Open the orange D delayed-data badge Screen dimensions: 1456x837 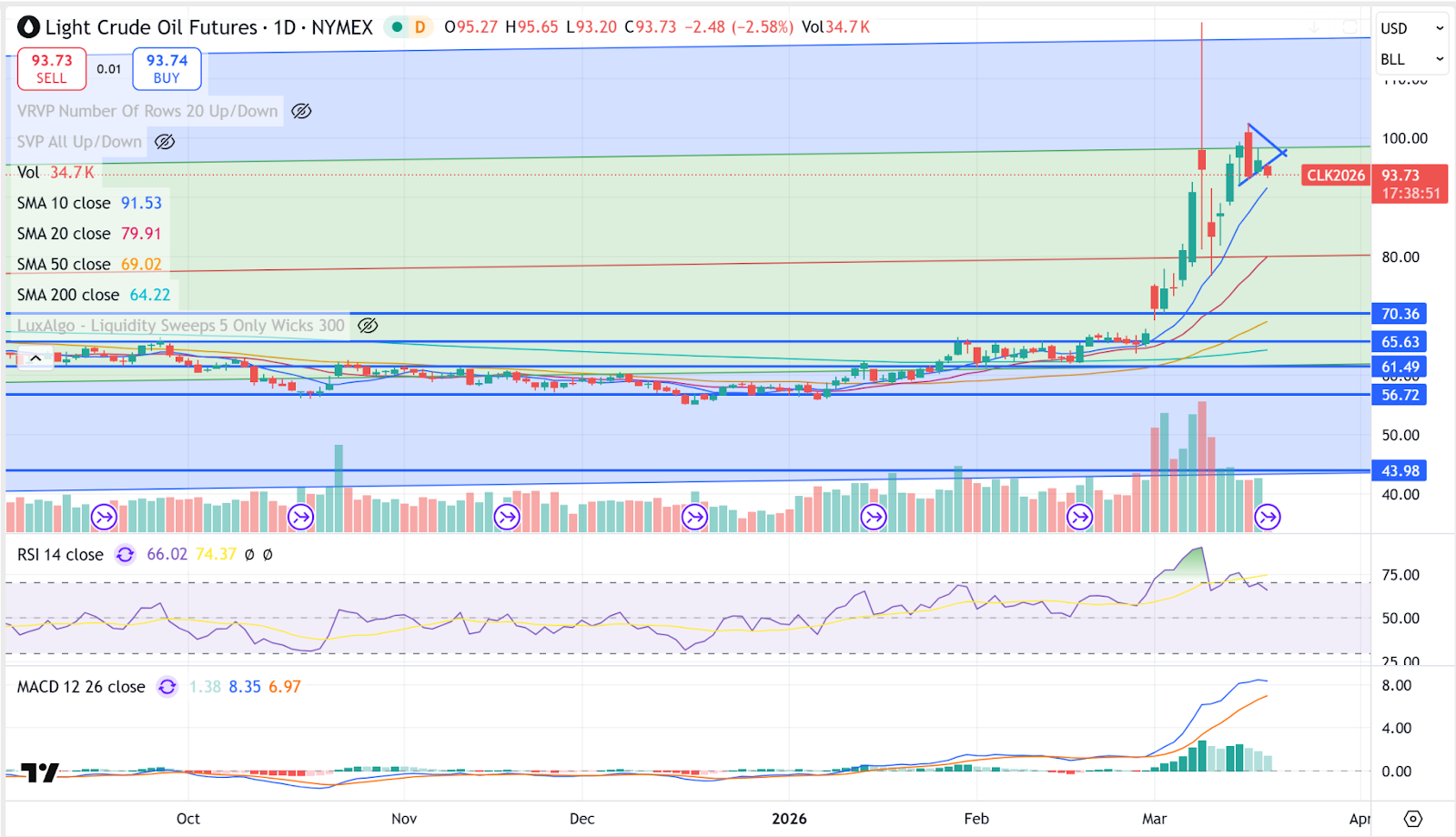(x=420, y=27)
